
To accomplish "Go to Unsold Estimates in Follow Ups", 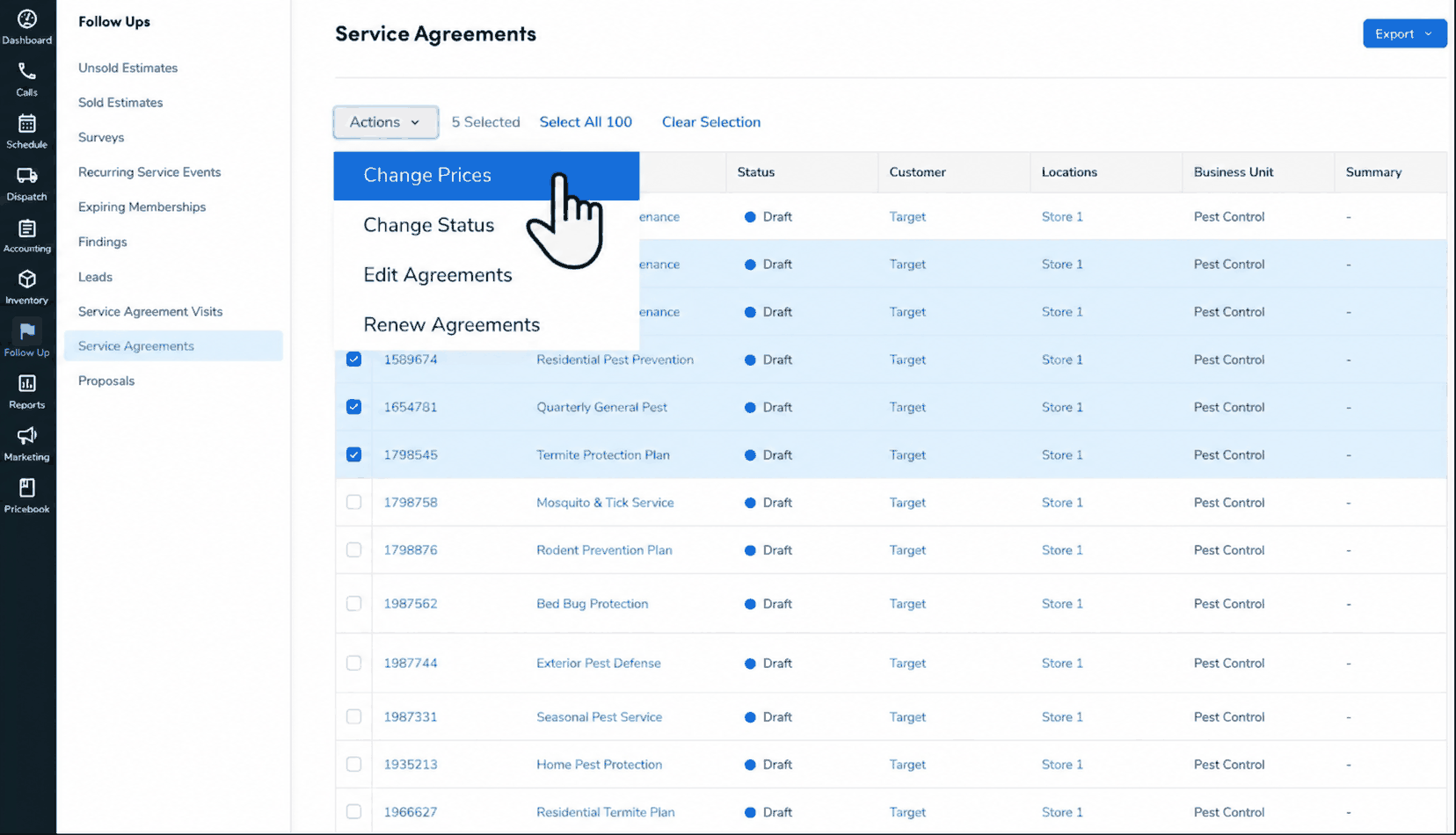I will (x=127, y=68).
